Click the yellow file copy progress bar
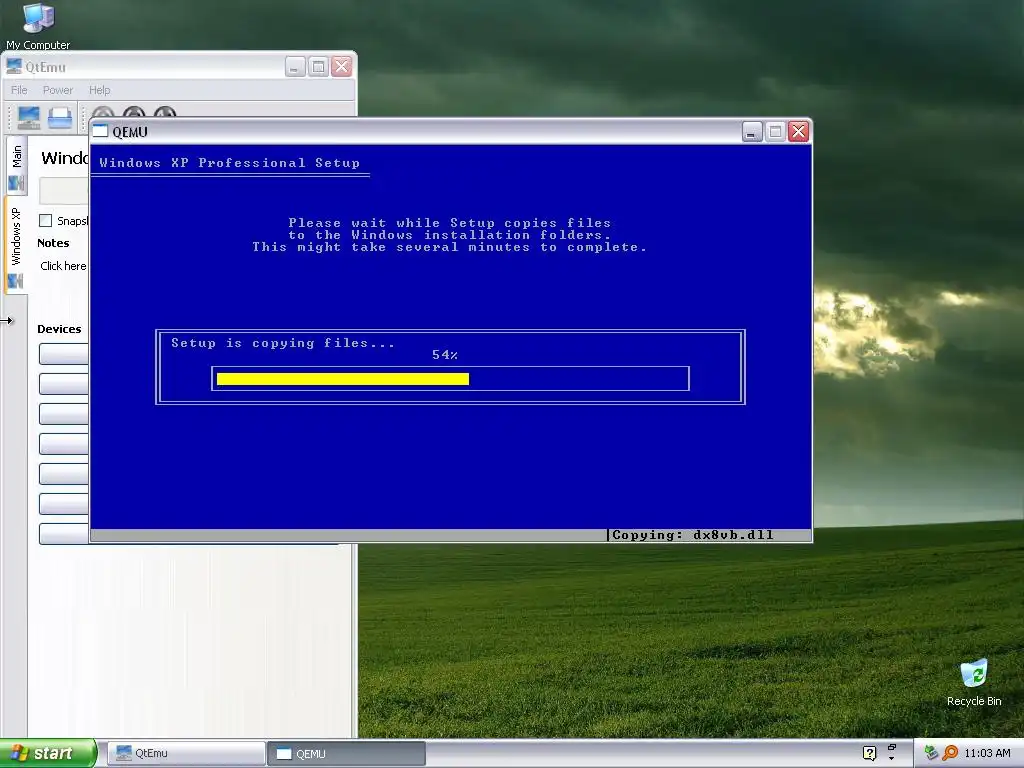Image resolution: width=1024 pixels, height=768 pixels. 343,379
